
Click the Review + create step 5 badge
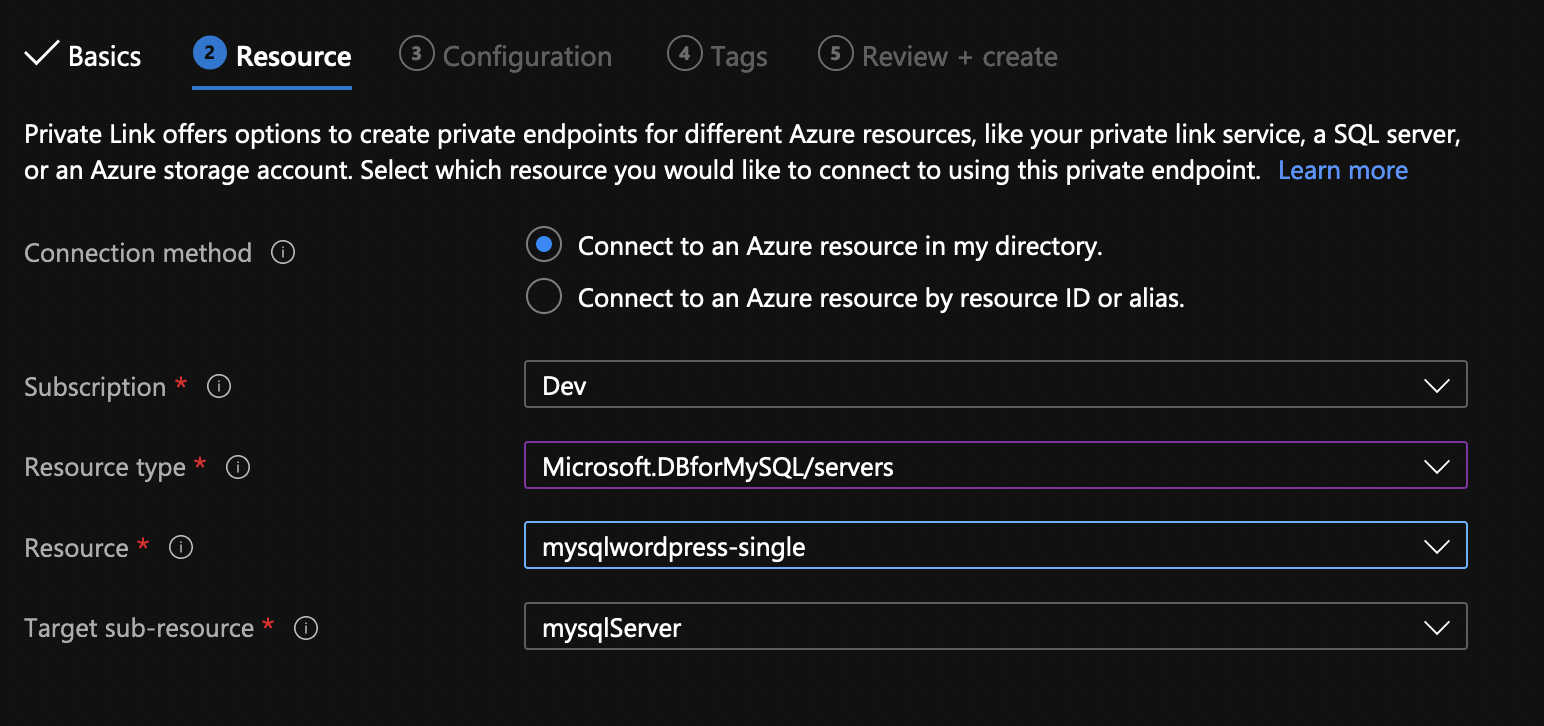(x=835, y=54)
